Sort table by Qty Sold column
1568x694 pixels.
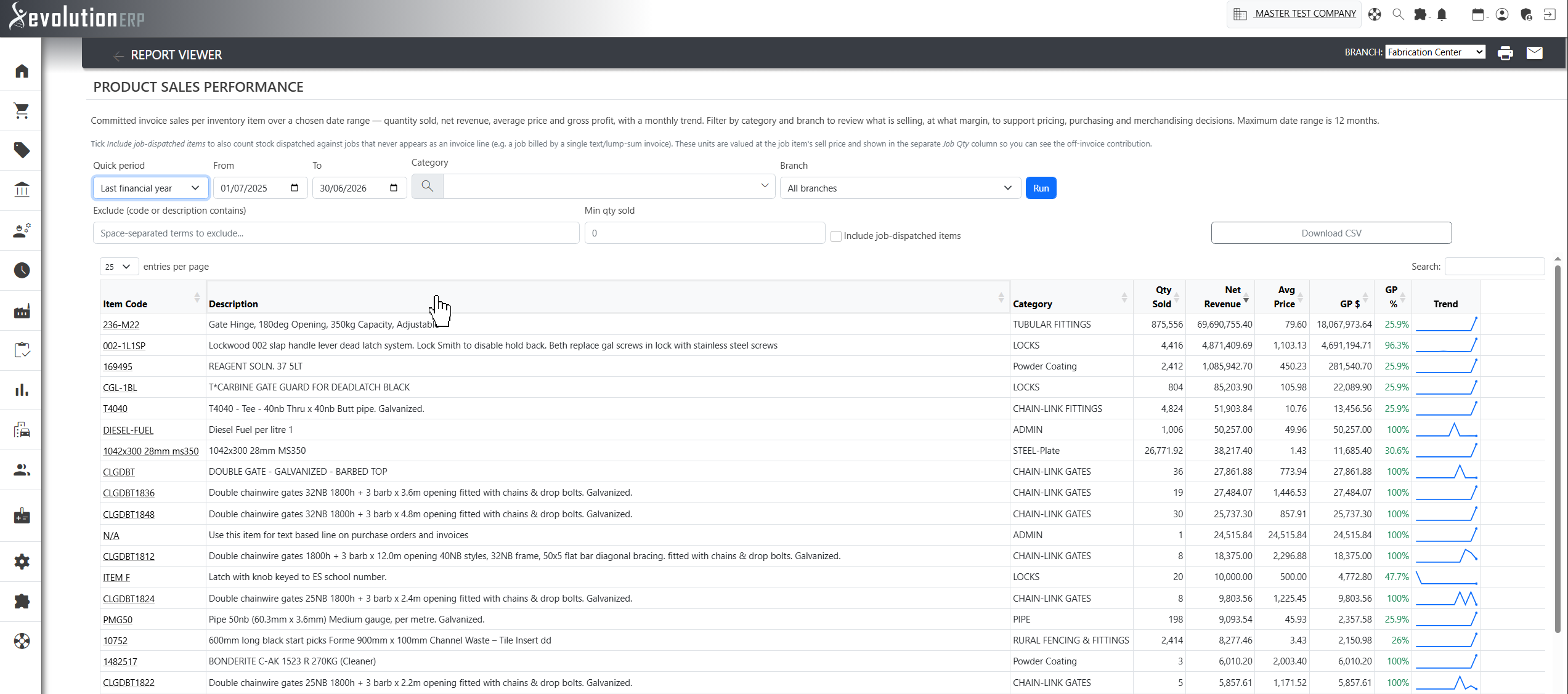click(x=1159, y=297)
